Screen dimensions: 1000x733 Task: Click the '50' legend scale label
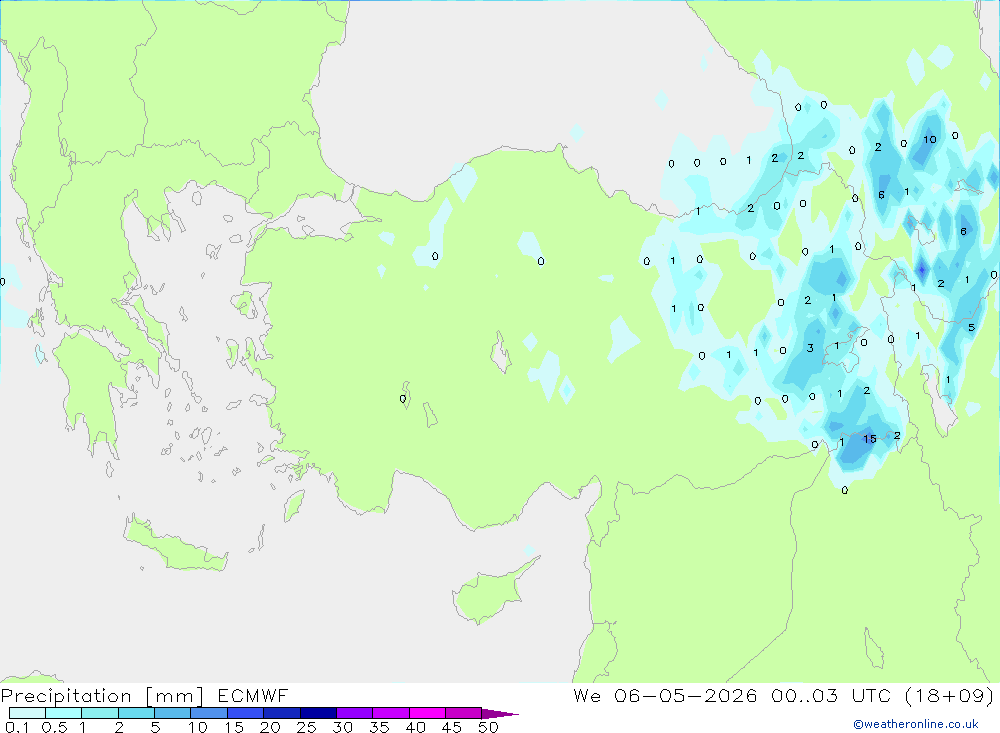pyautogui.click(x=488, y=727)
